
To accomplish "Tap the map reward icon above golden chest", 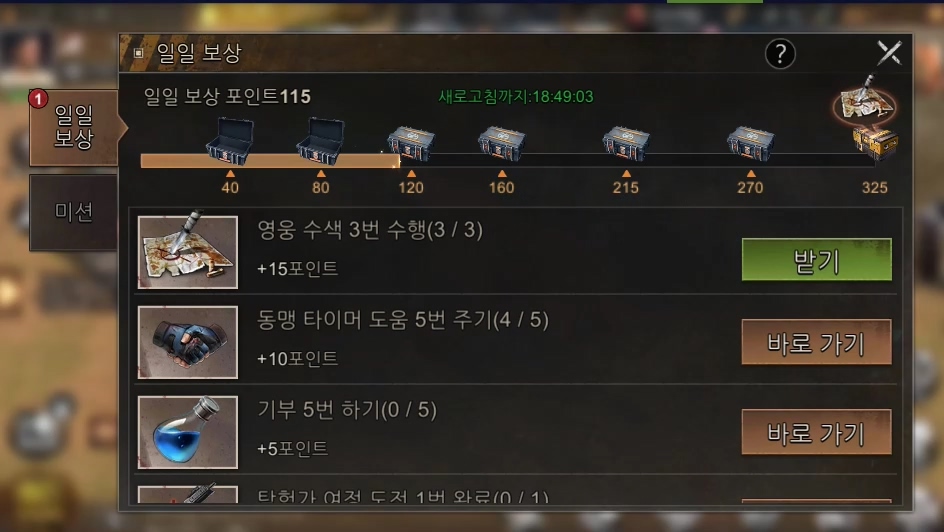I will coord(865,101).
